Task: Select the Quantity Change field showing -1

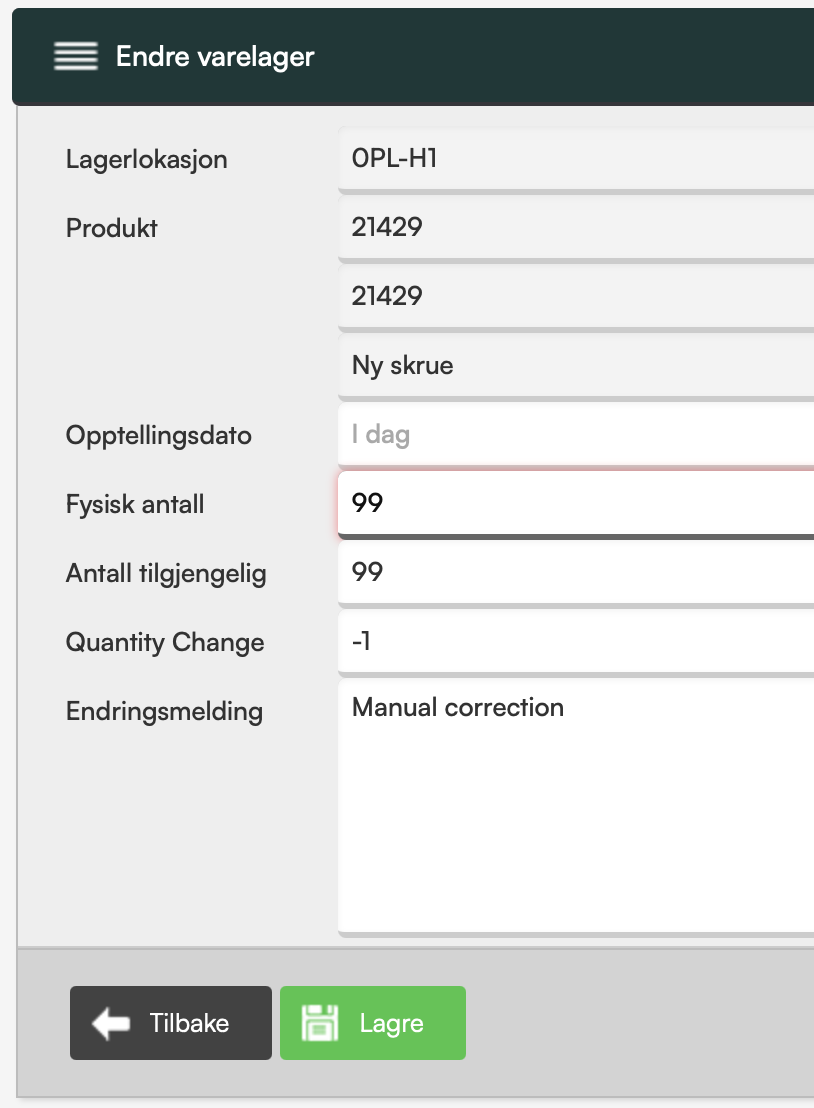Action: [576, 642]
